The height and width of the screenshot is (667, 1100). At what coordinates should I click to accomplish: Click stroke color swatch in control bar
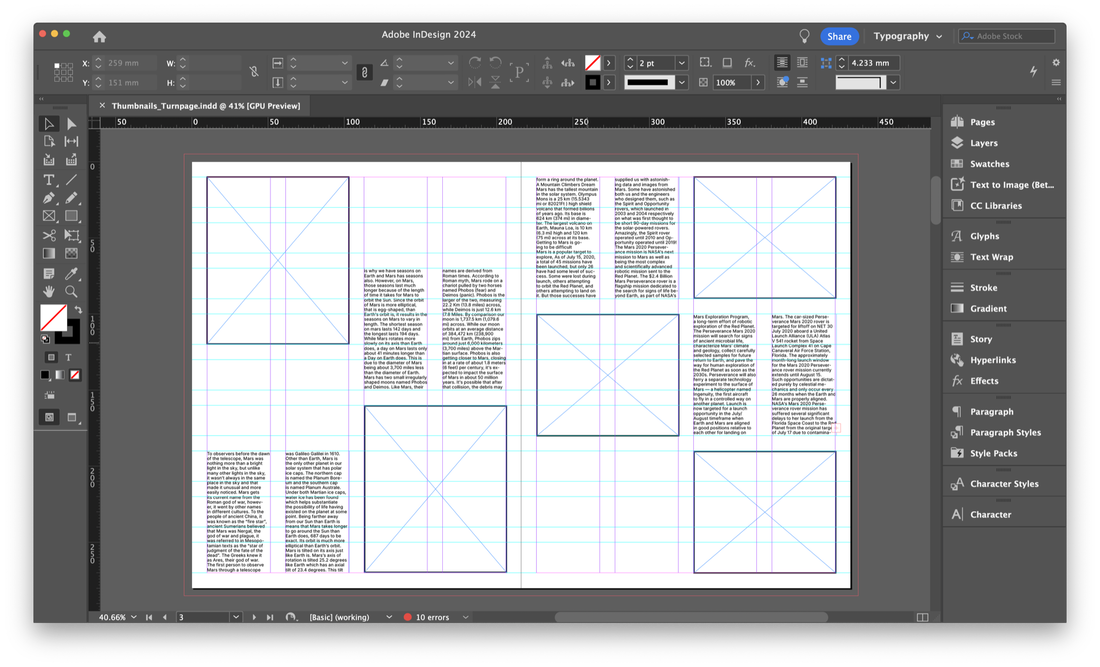[593, 82]
